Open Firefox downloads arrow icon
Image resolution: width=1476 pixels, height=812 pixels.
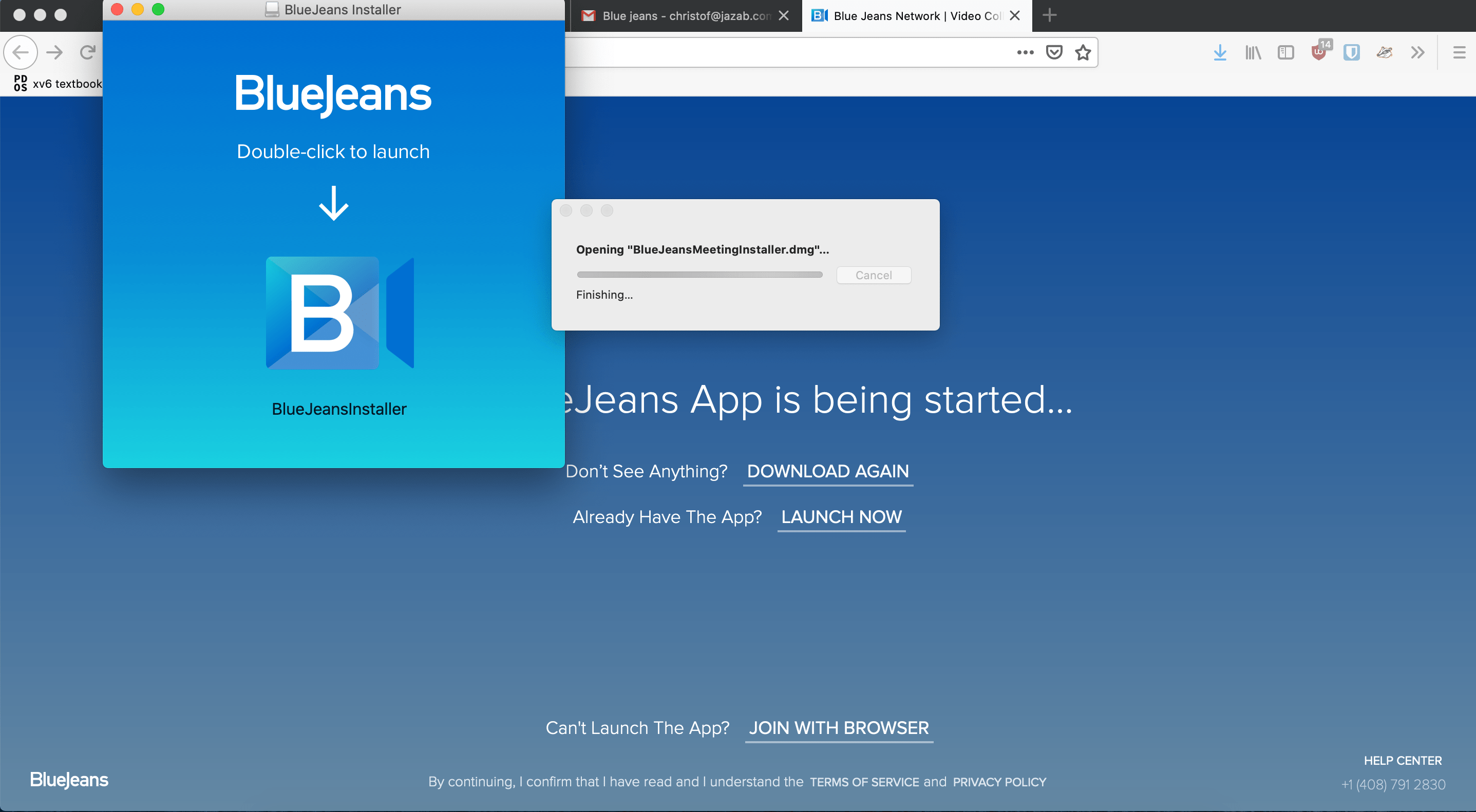1219,53
